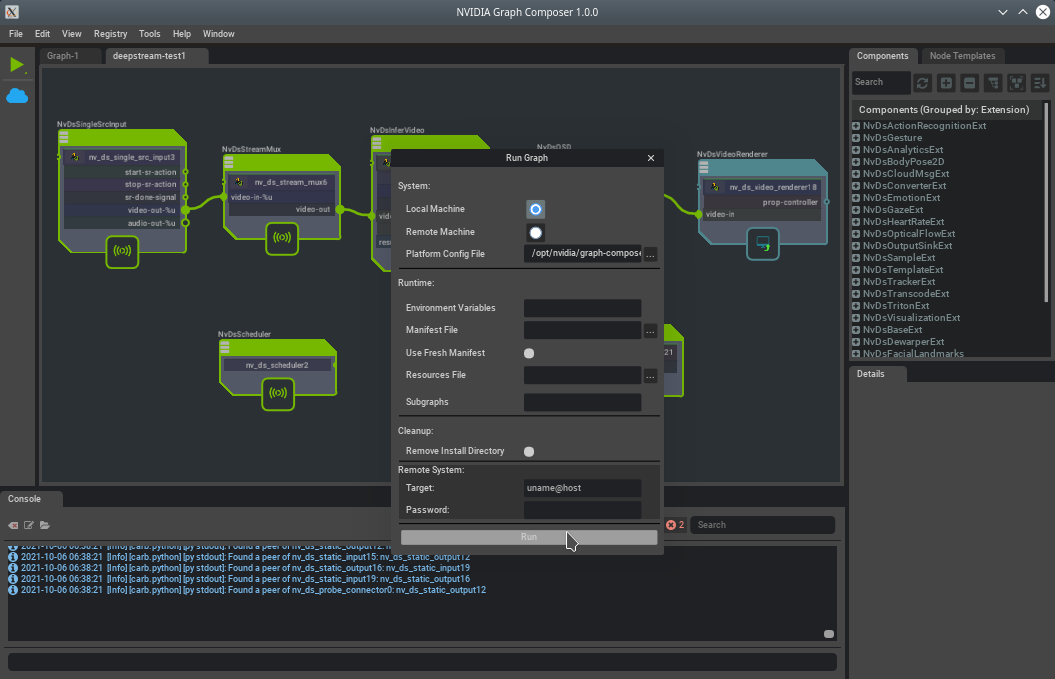Select the Remote Machine radio button

[x=536, y=232]
